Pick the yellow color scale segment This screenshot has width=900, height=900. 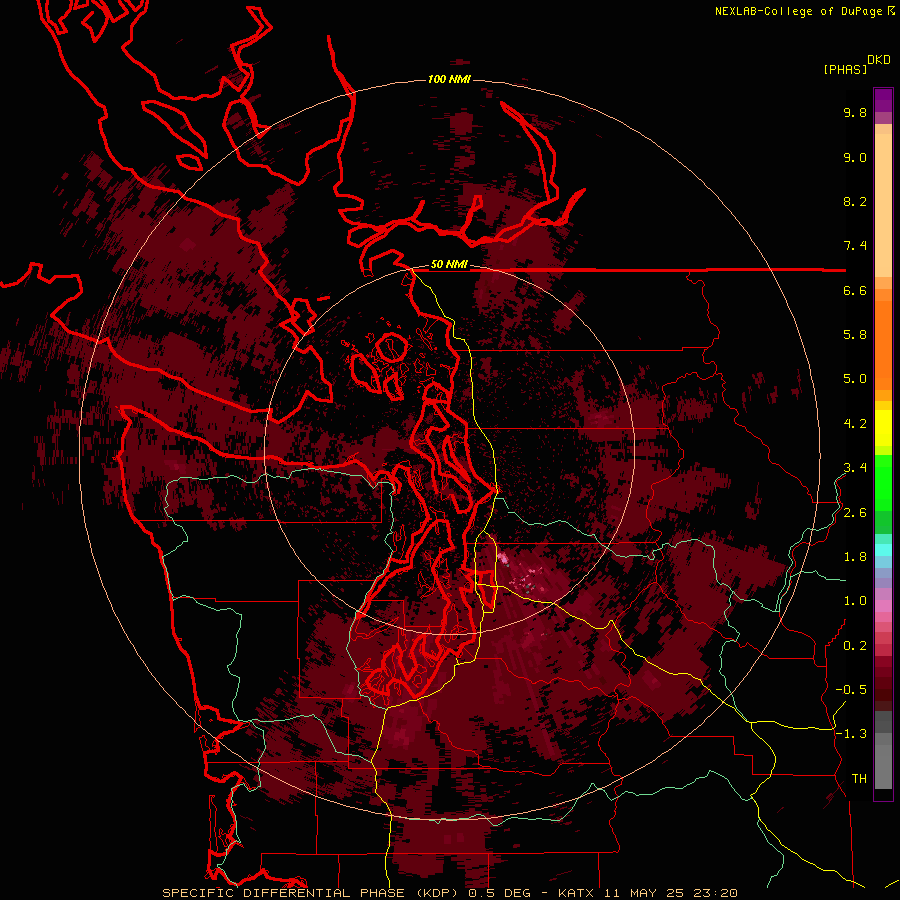(x=883, y=428)
